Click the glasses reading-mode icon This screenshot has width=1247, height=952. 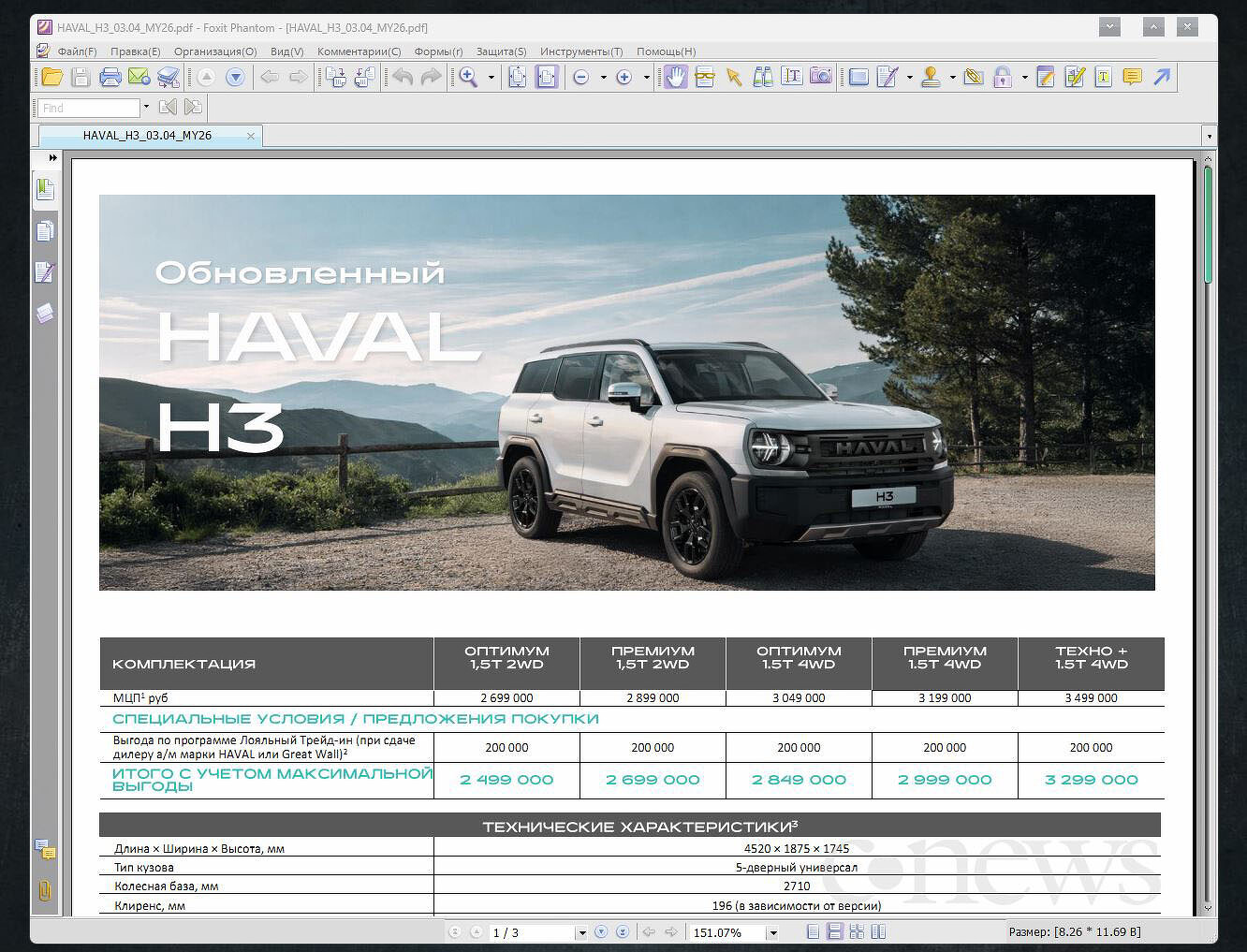(x=704, y=78)
